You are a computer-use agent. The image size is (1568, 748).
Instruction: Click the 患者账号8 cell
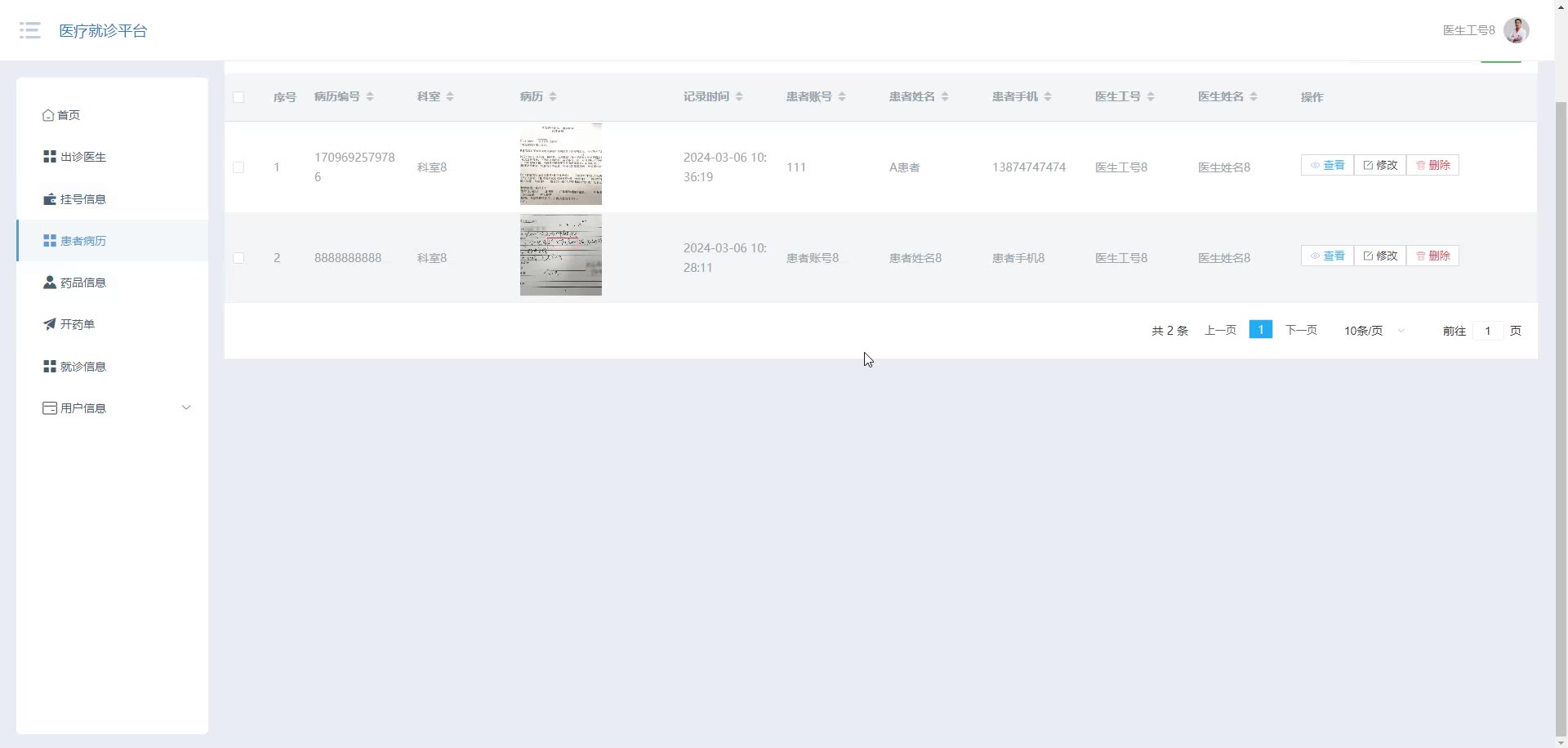[813, 258]
